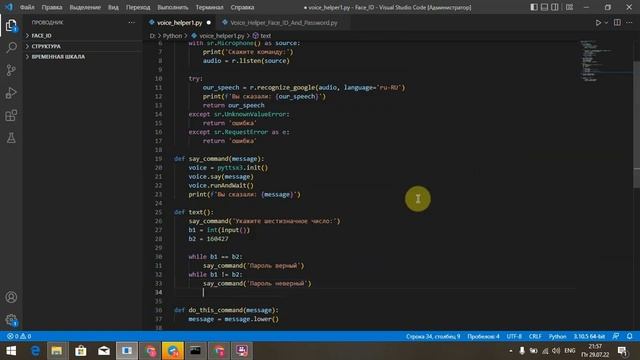Open the Run and Debug view

tap(11, 93)
